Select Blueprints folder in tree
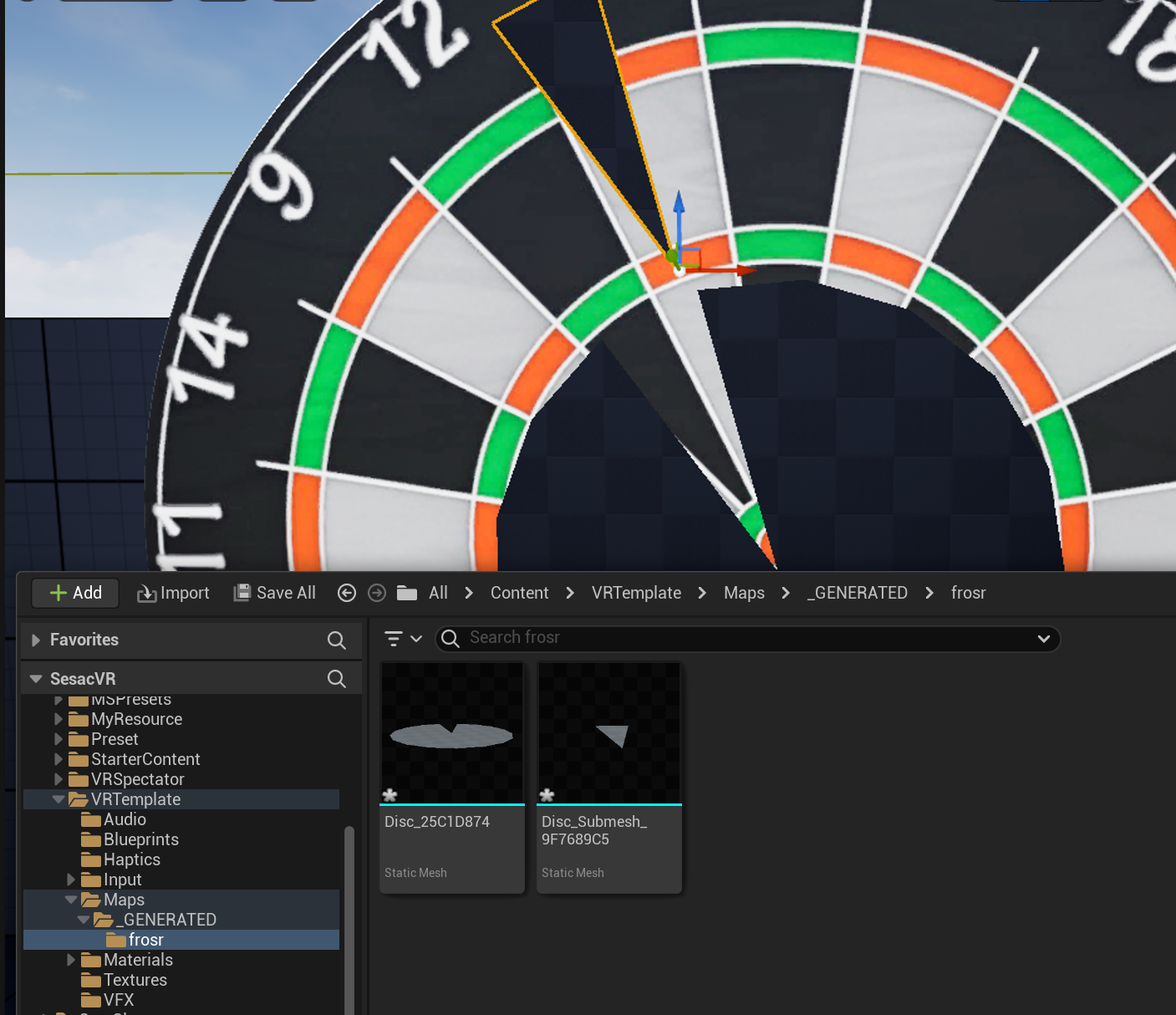Image resolution: width=1176 pixels, height=1015 pixels. point(140,839)
